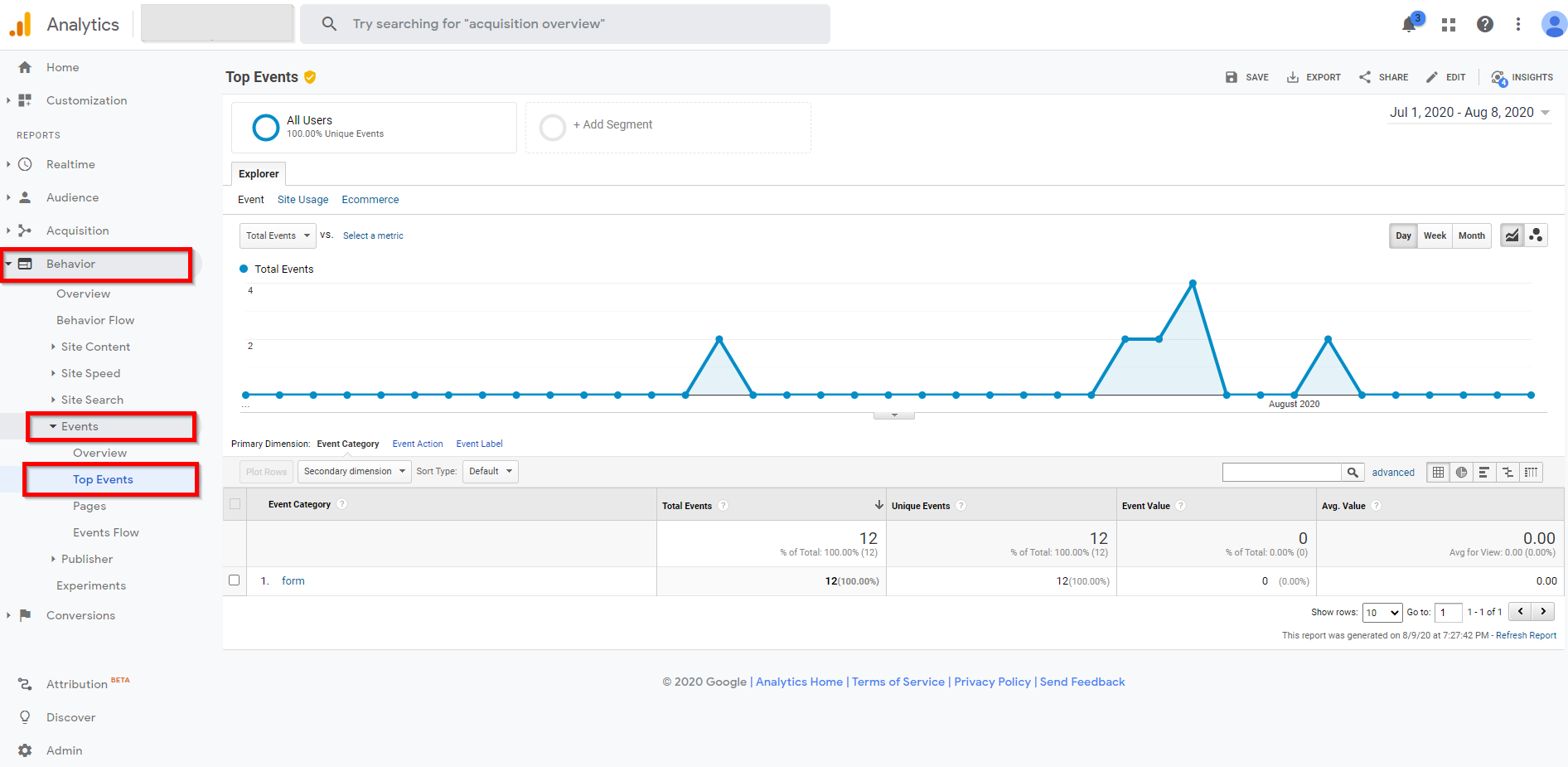Expand the Total Events metric dropdown

pos(278,235)
